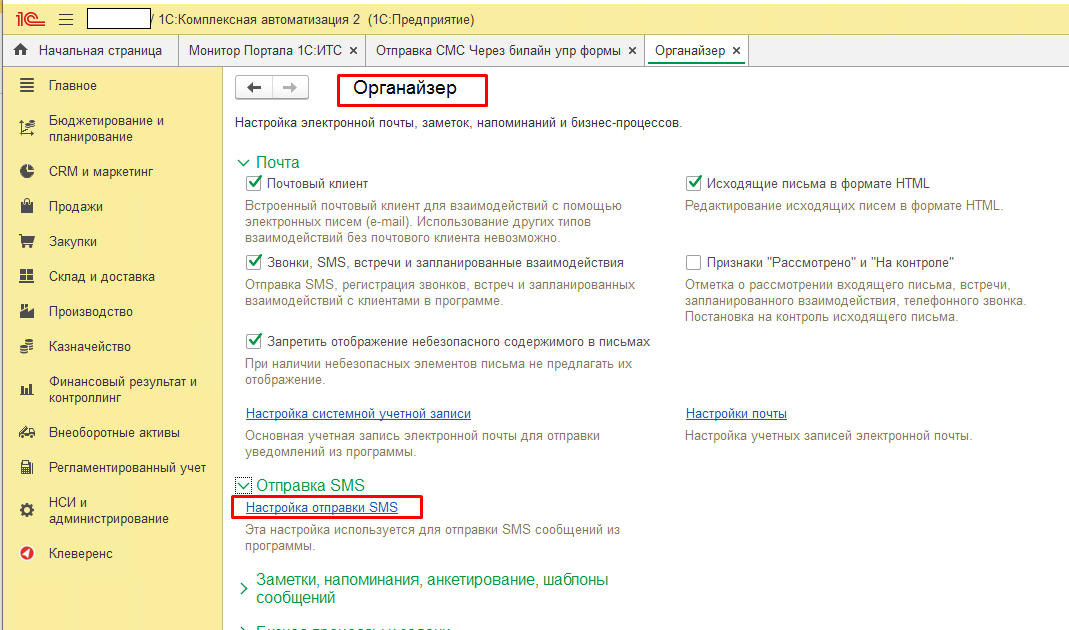Click the Казначейство coins icon

(27, 346)
